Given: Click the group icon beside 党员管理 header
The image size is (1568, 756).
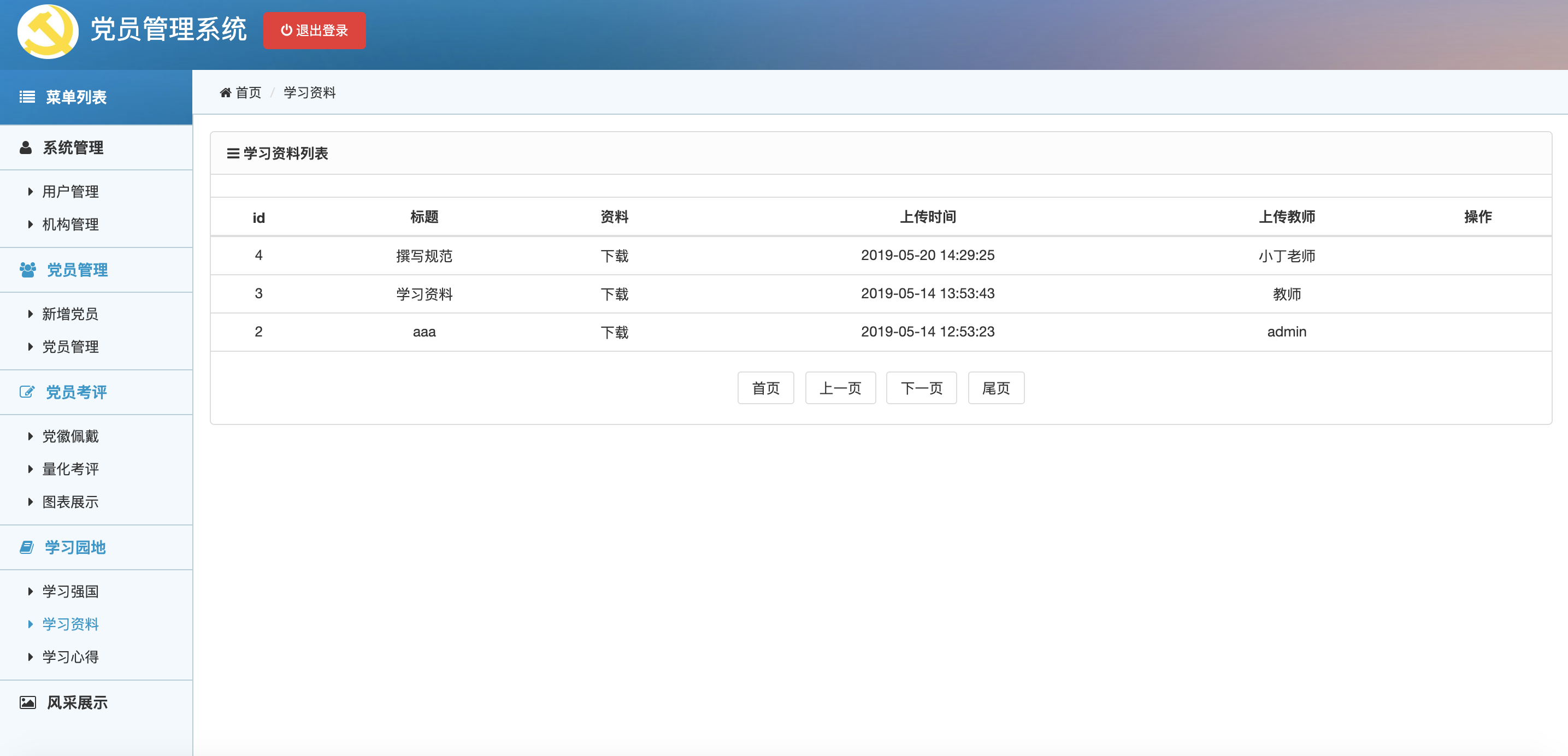Looking at the screenshot, I should coord(27,270).
